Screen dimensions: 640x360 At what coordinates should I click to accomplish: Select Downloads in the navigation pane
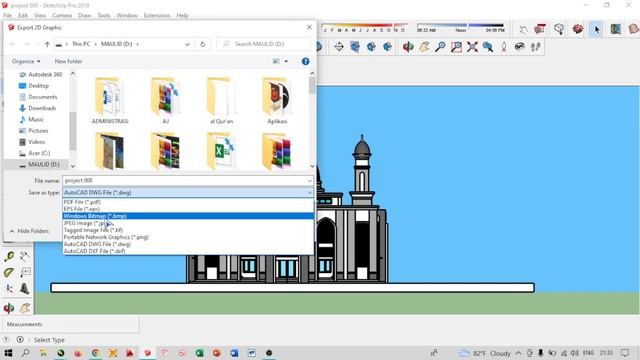(x=42, y=108)
